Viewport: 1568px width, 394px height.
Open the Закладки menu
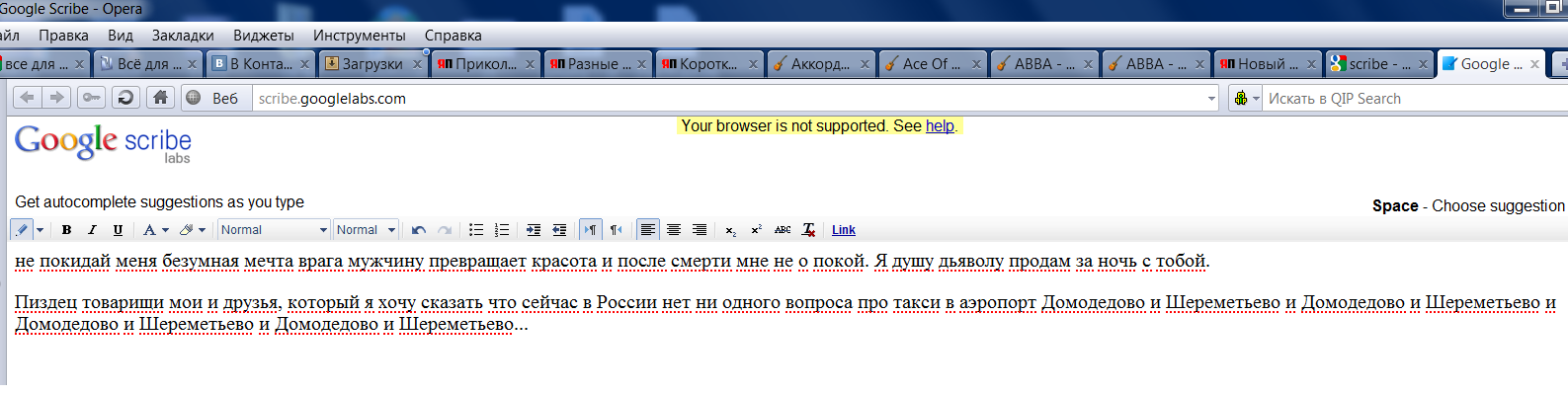[x=183, y=35]
